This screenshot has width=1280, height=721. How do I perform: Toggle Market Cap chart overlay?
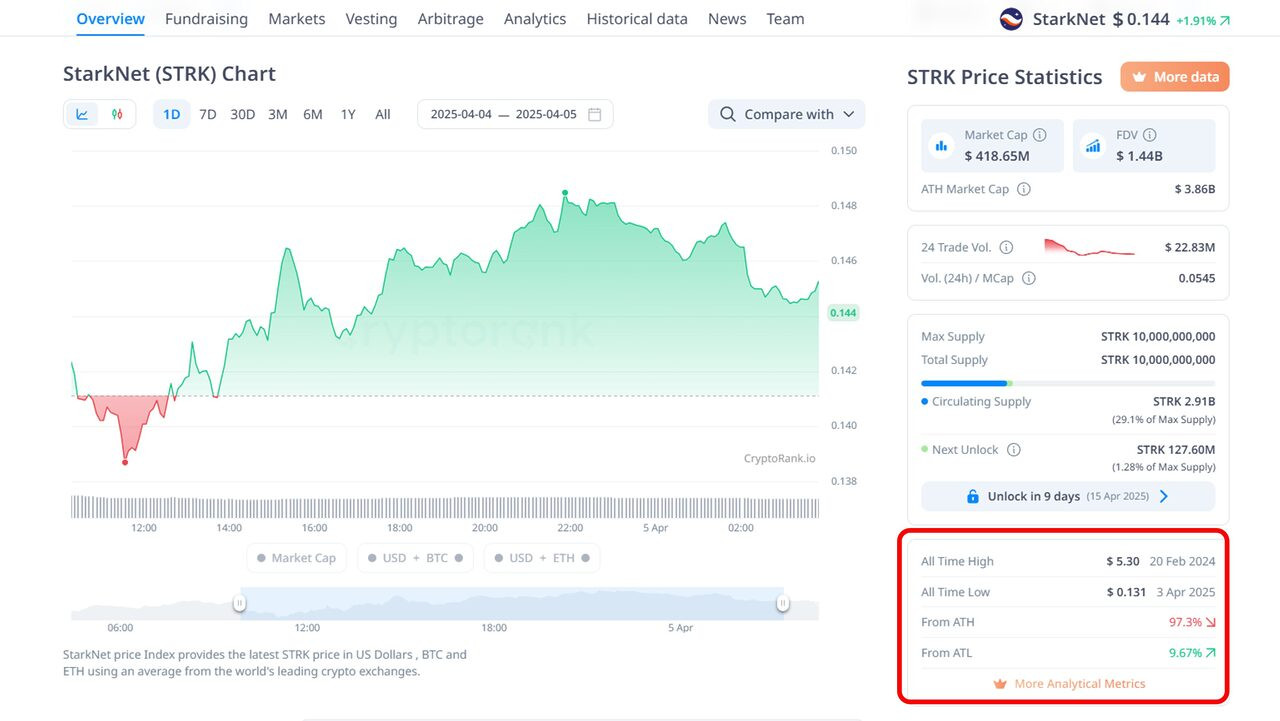[296, 558]
